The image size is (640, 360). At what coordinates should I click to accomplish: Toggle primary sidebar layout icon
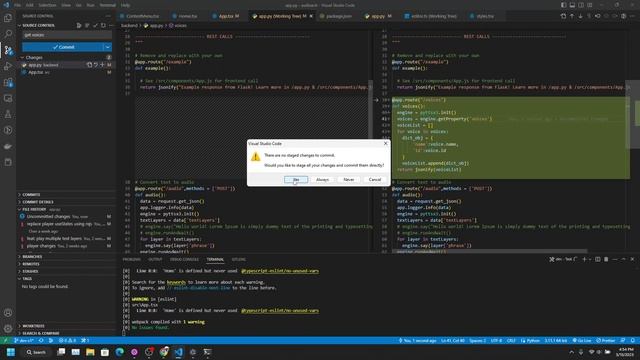pos(564,5)
